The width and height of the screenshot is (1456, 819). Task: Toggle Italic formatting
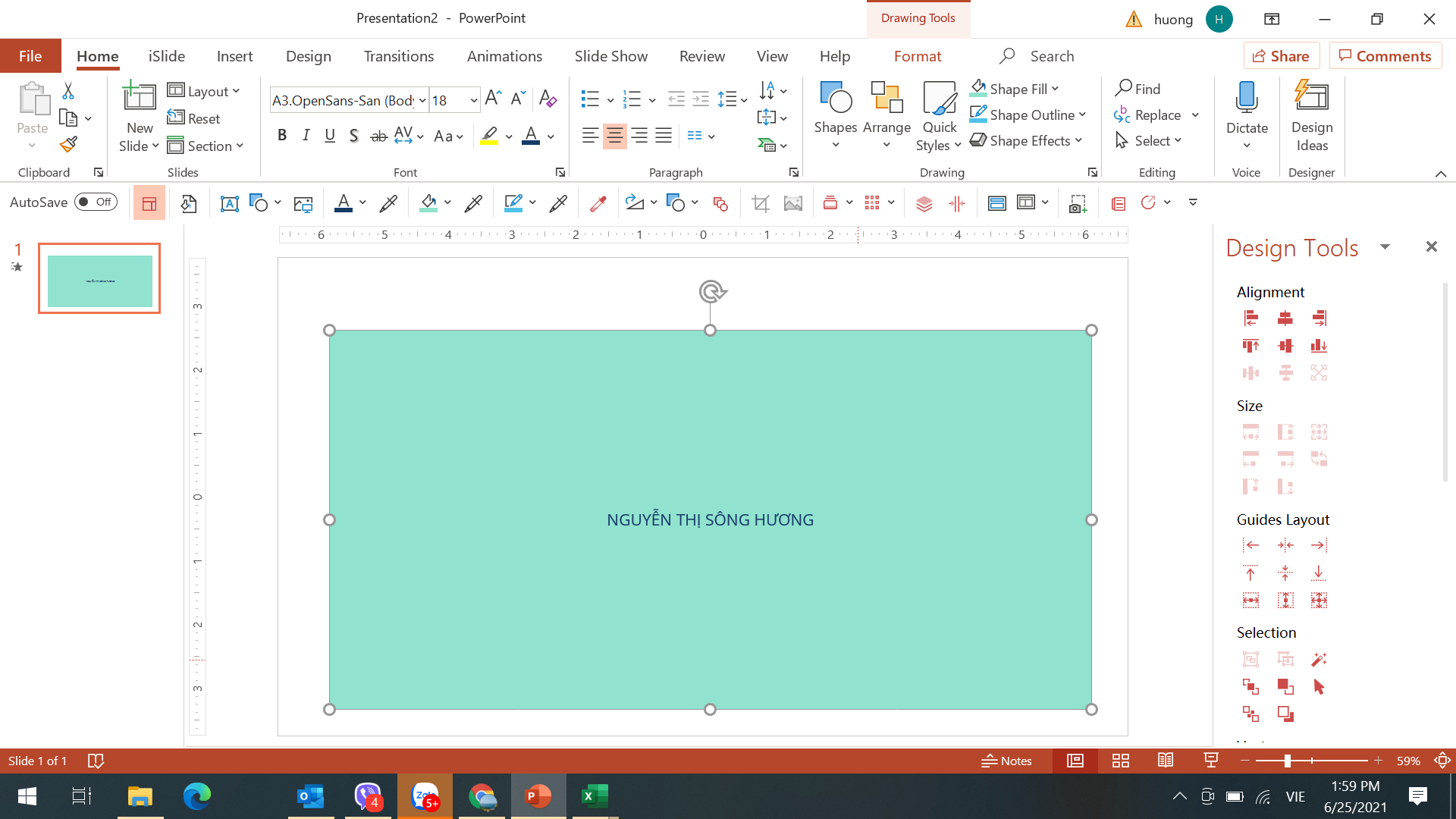click(x=306, y=136)
